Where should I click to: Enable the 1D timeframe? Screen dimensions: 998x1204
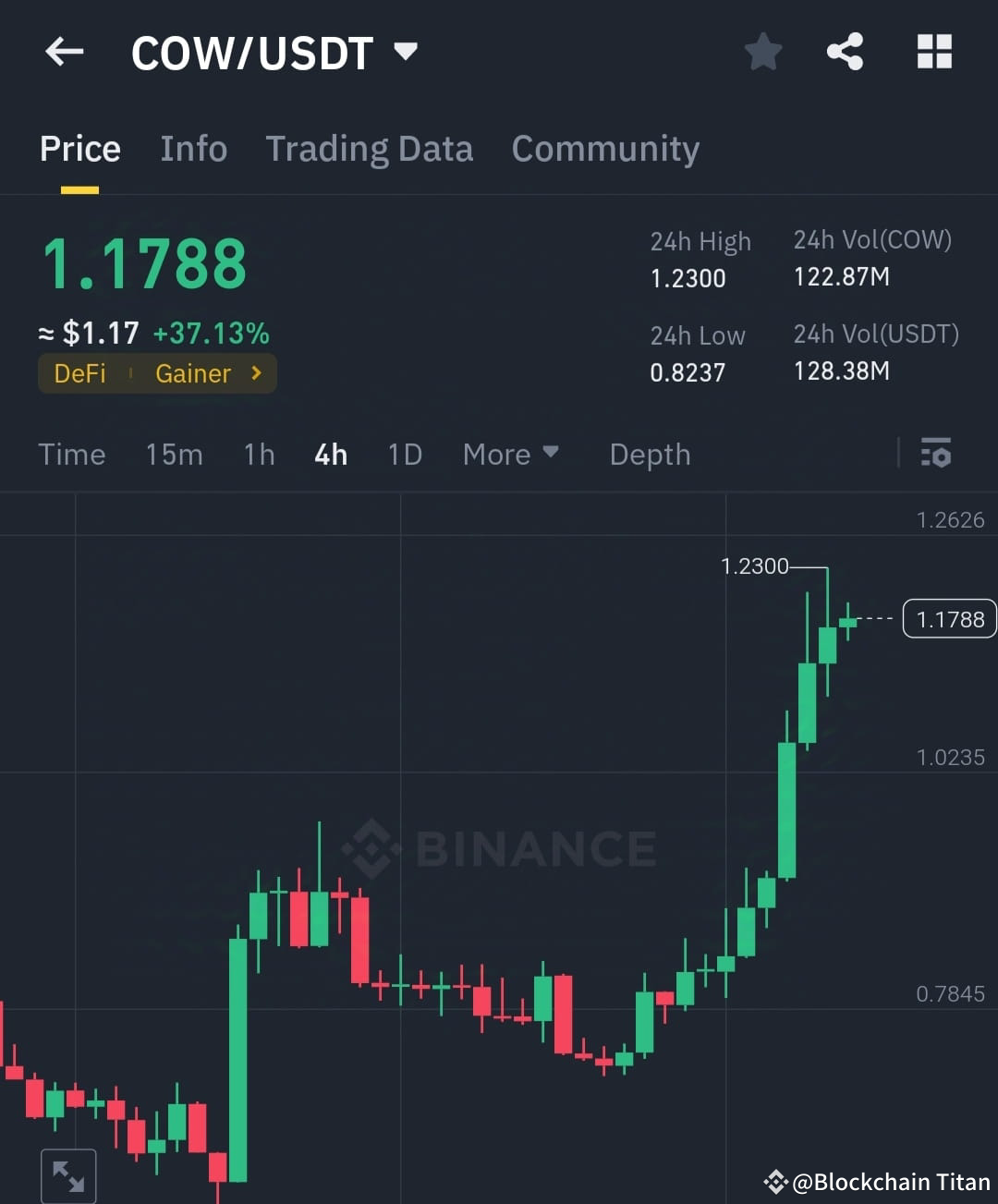pyautogui.click(x=404, y=454)
